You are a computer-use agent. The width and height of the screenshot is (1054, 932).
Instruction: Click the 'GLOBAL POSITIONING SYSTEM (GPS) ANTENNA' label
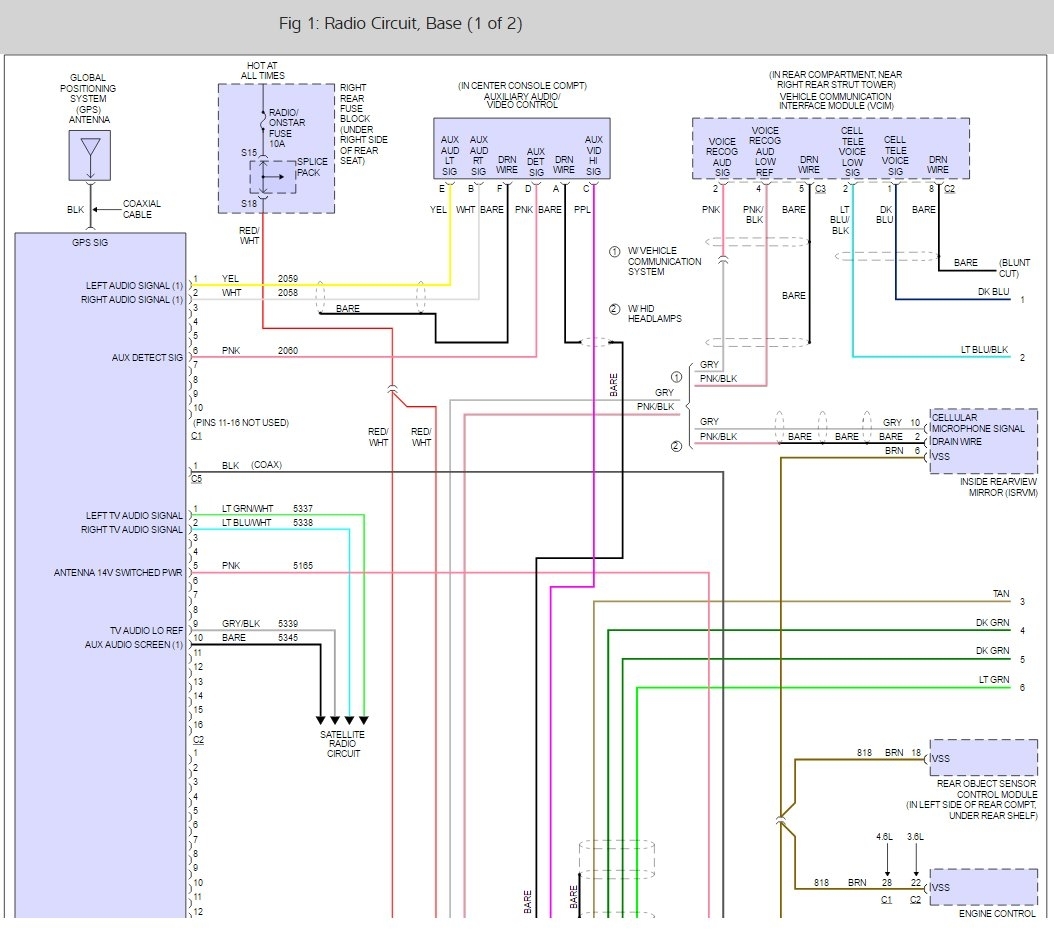pyautogui.click(x=89, y=99)
